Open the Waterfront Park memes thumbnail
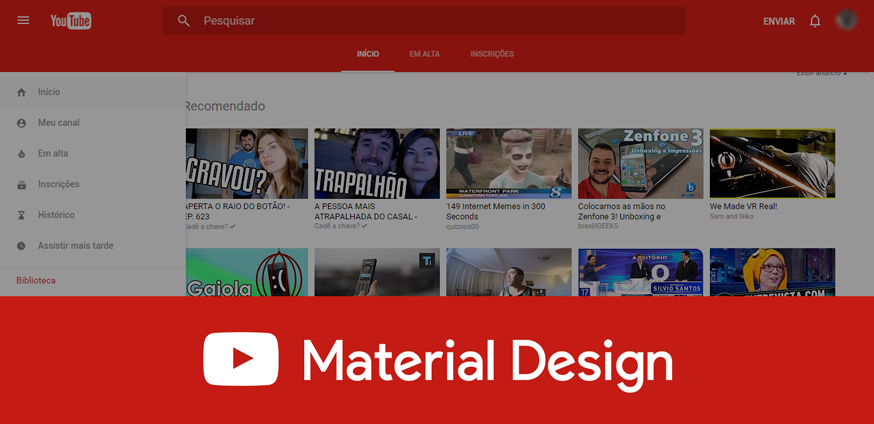 (x=509, y=163)
